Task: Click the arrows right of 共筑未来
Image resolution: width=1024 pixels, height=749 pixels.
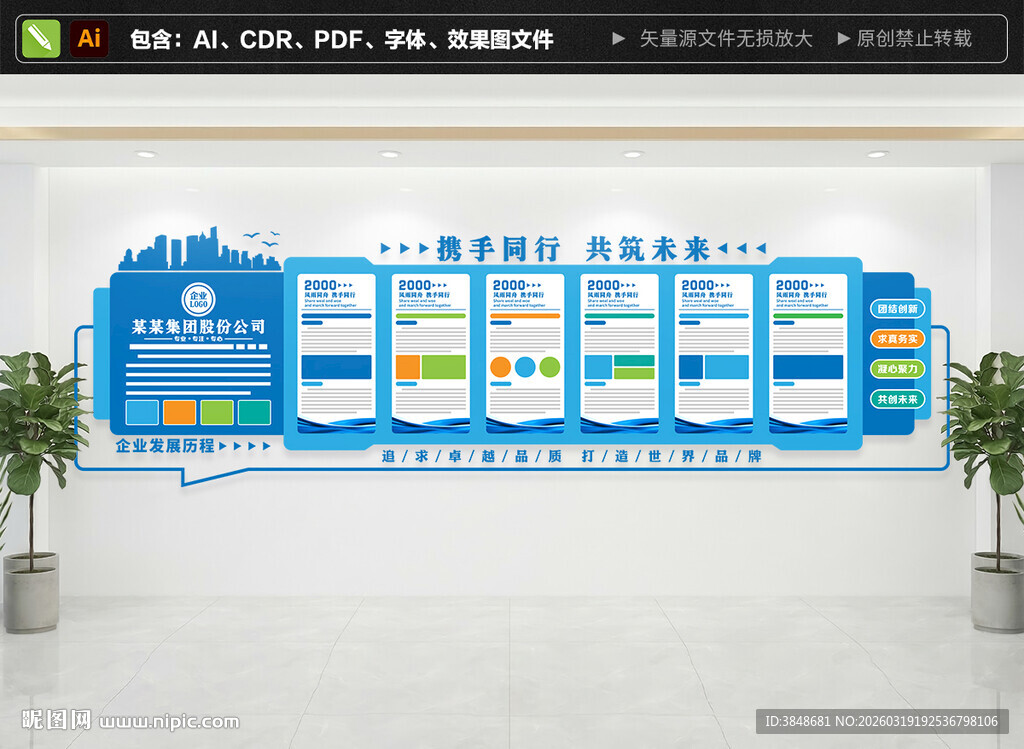Action: tap(741, 248)
